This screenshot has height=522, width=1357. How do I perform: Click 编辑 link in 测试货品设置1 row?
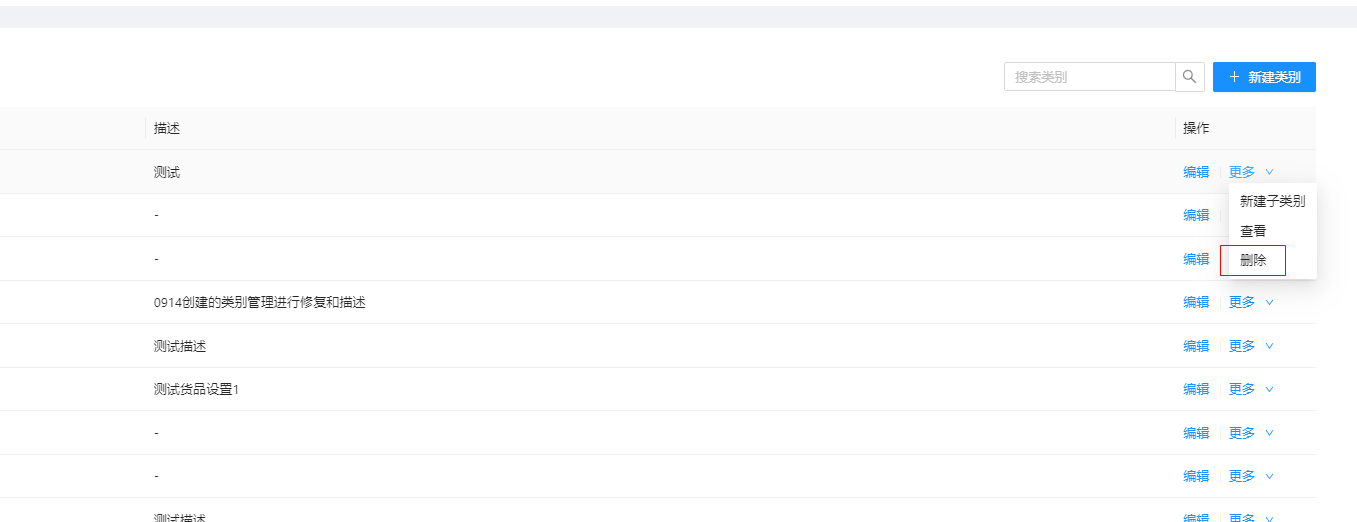click(x=1196, y=389)
